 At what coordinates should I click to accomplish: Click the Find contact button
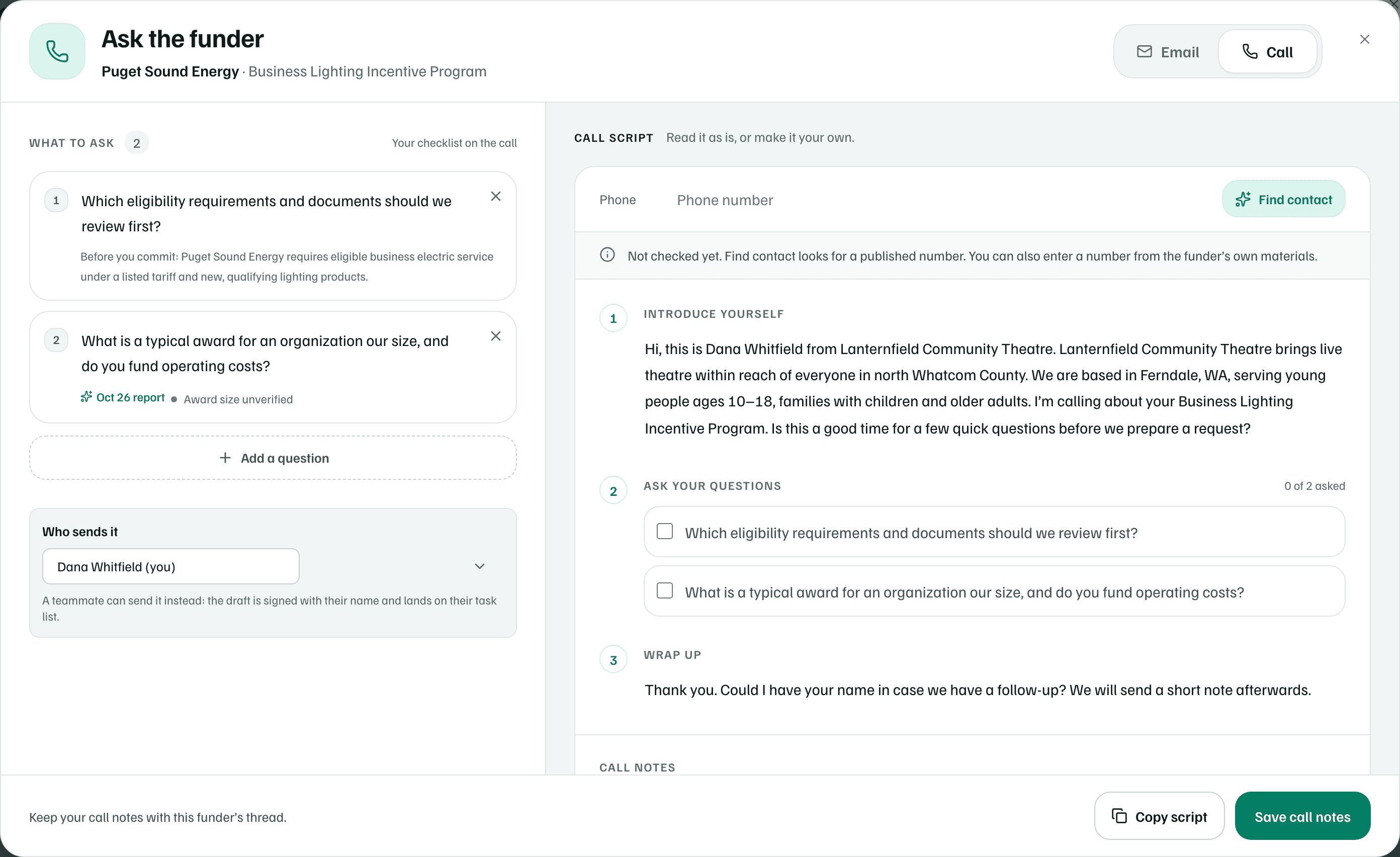(1283, 200)
